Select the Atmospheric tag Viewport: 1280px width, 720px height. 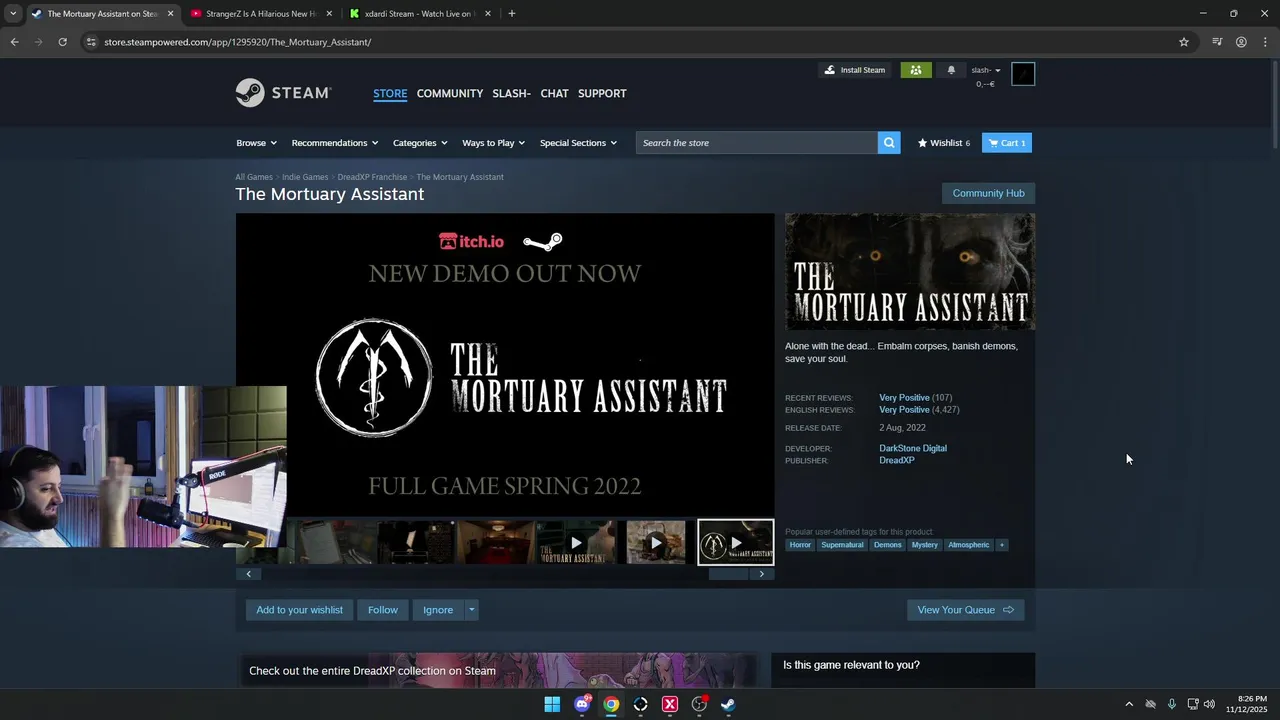tap(968, 545)
